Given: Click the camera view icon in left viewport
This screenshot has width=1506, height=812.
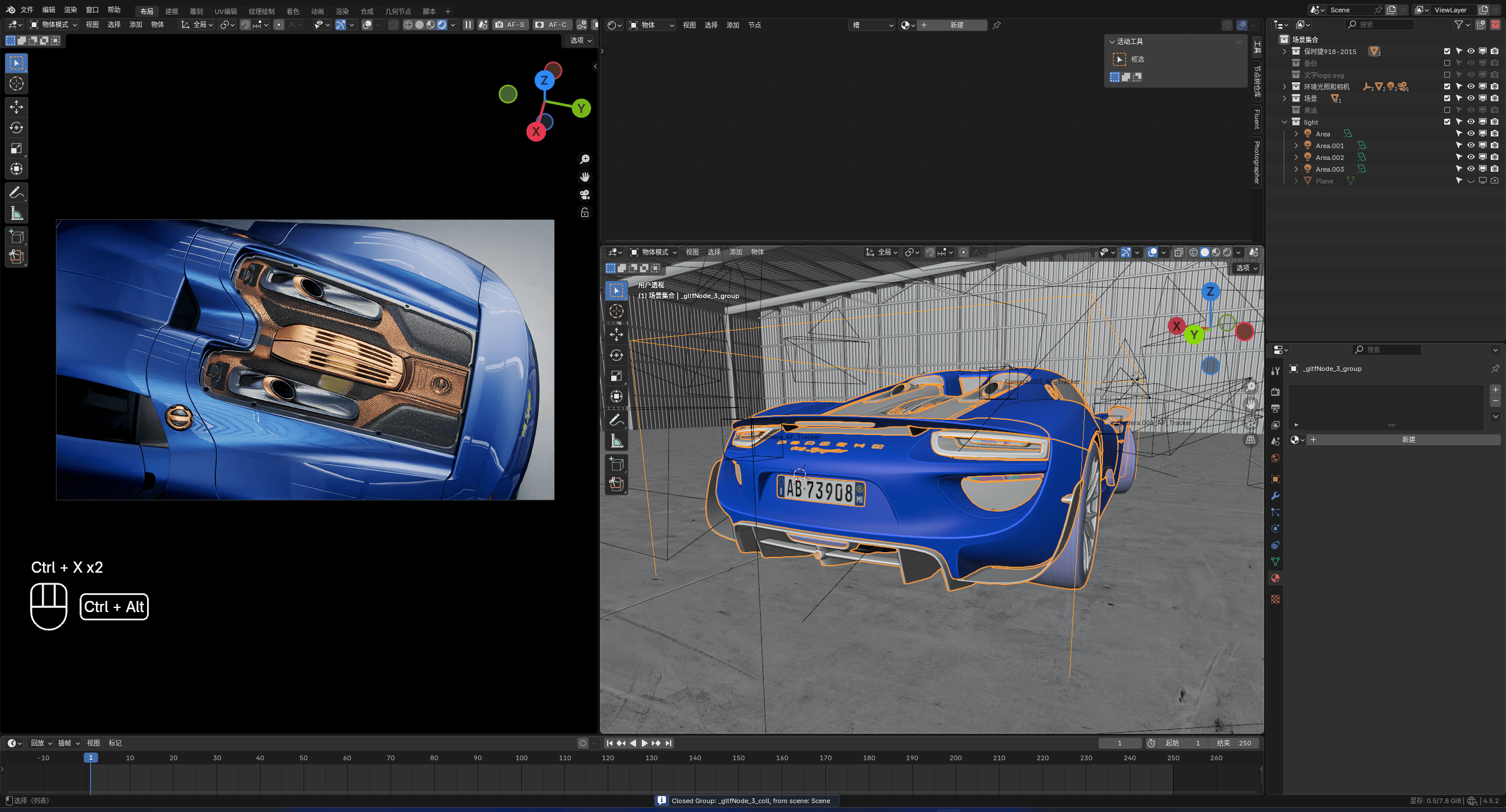Looking at the screenshot, I should 585,195.
